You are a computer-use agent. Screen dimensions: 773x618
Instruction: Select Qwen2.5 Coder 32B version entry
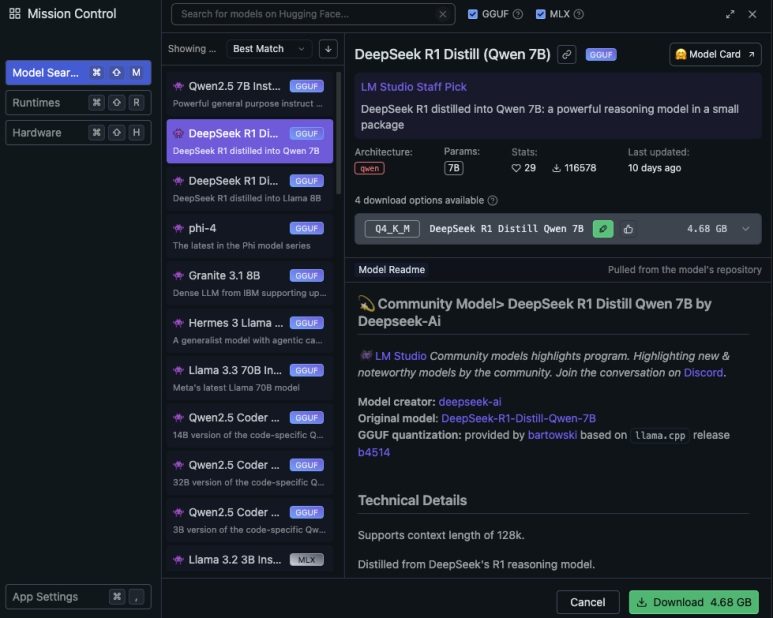pyautogui.click(x=249, y=473)
